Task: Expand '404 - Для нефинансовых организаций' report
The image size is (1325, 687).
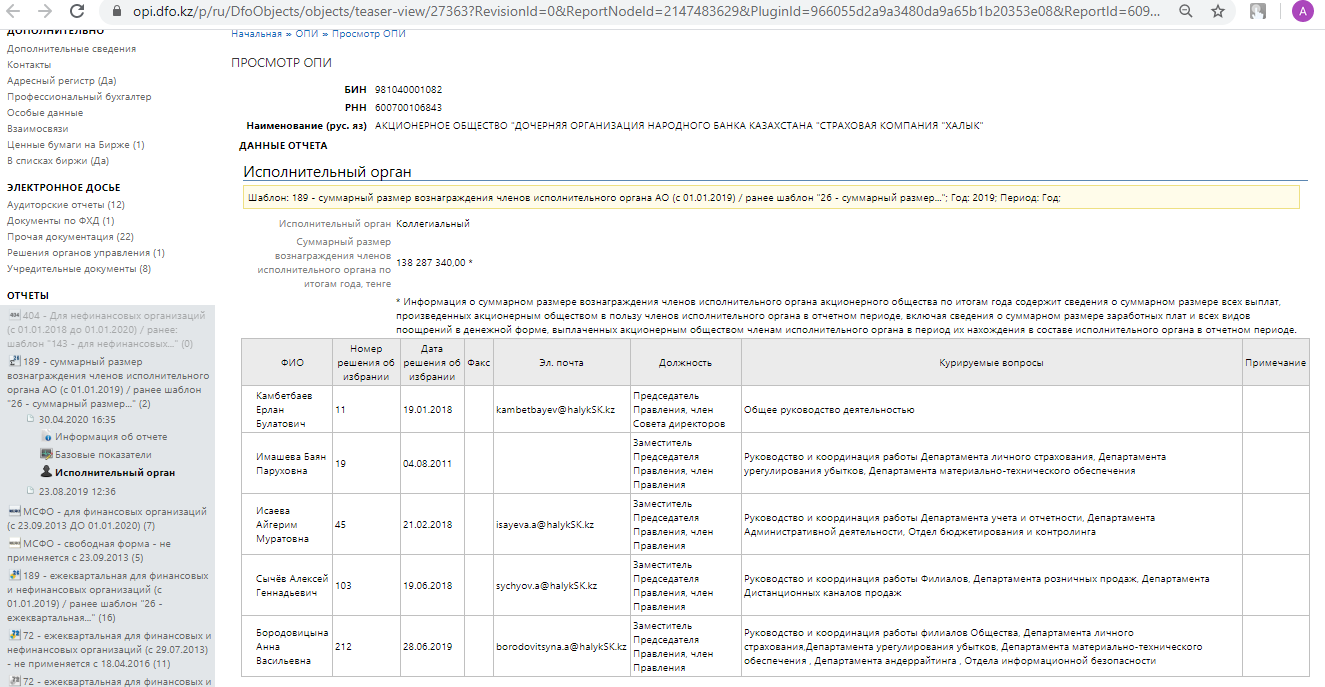Action: pyautogui.click(x=106, y=330)
